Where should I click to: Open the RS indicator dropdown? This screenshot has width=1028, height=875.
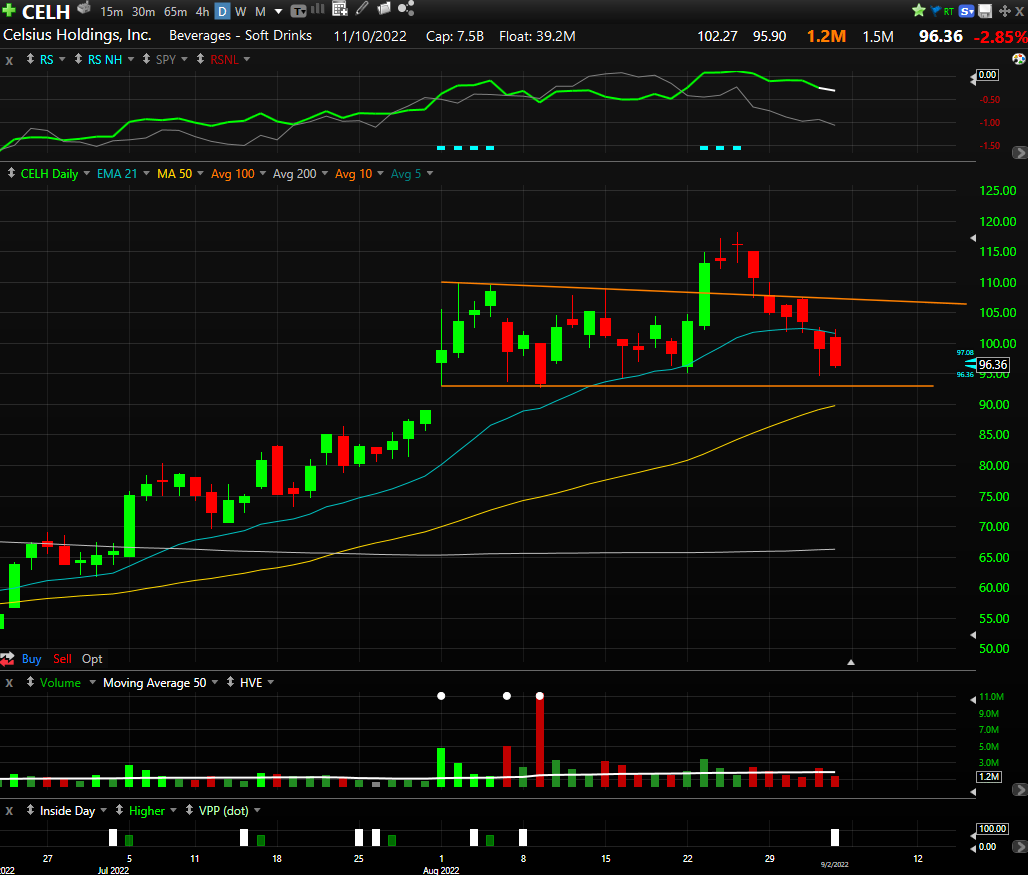62,59
